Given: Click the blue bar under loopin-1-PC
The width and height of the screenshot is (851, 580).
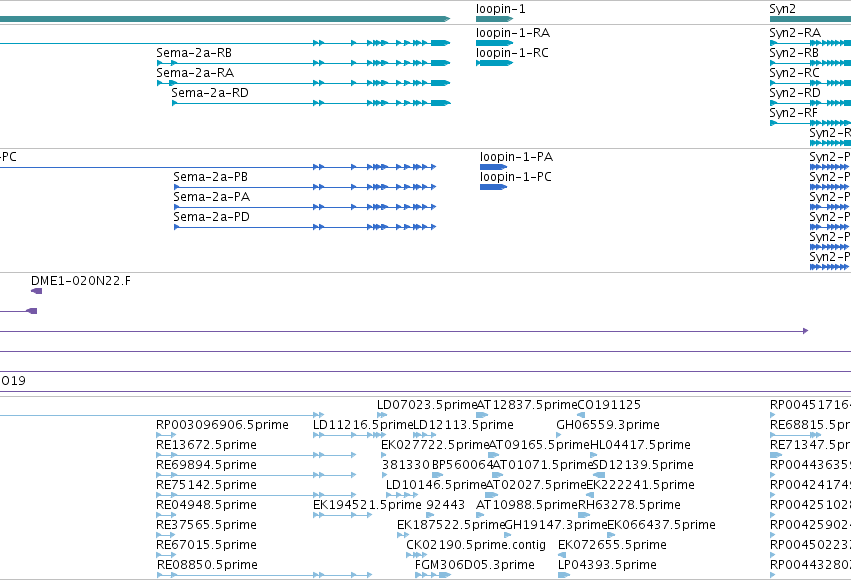Looking at the screenshot, I should [493, 187].
